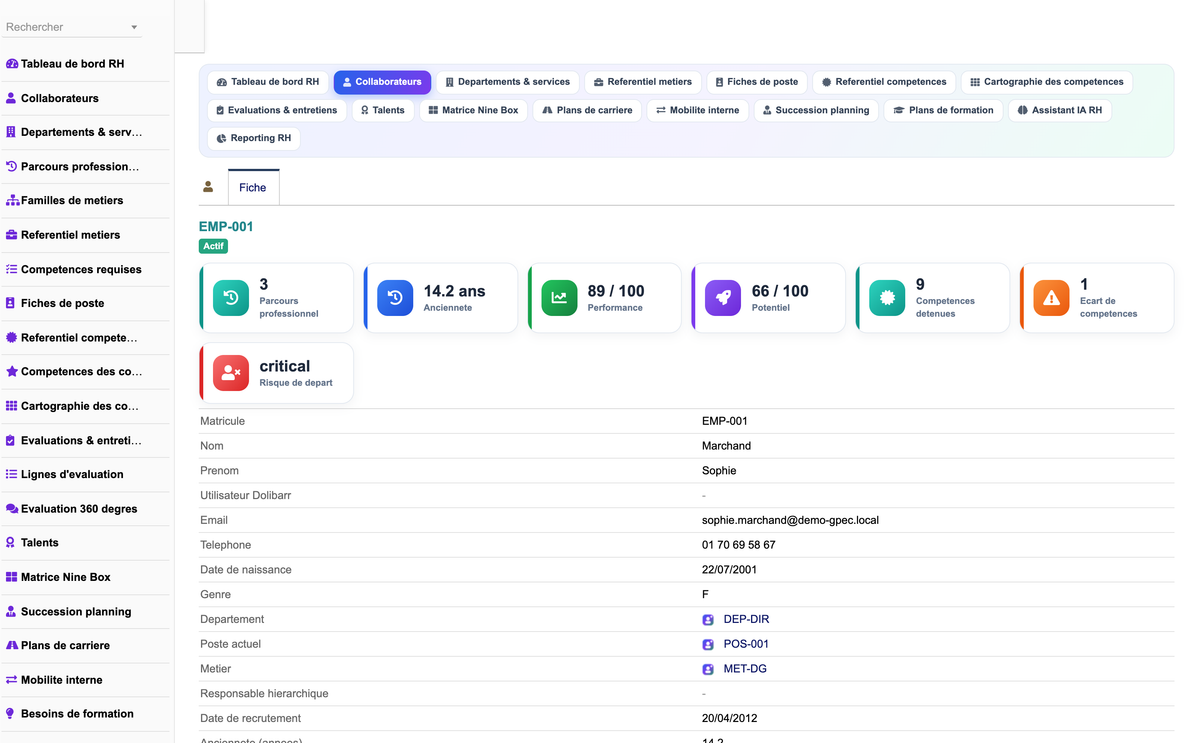Open the Collaborateurs top tab

382,82
